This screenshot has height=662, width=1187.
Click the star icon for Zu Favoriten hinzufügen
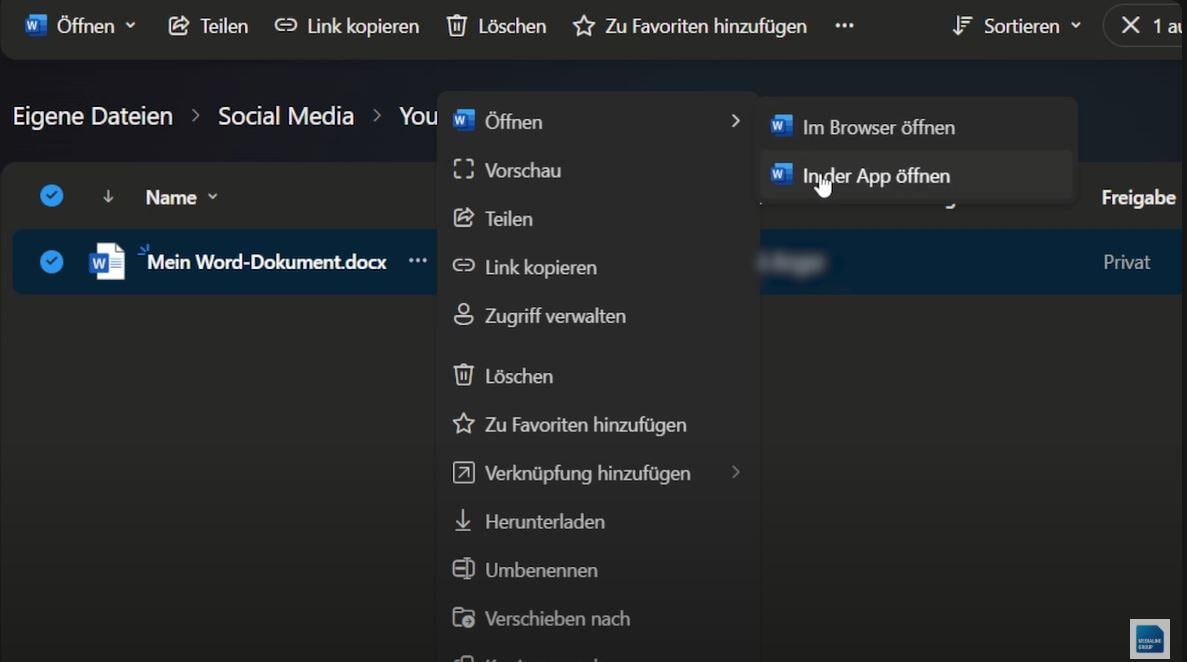[x=583, y=26]
